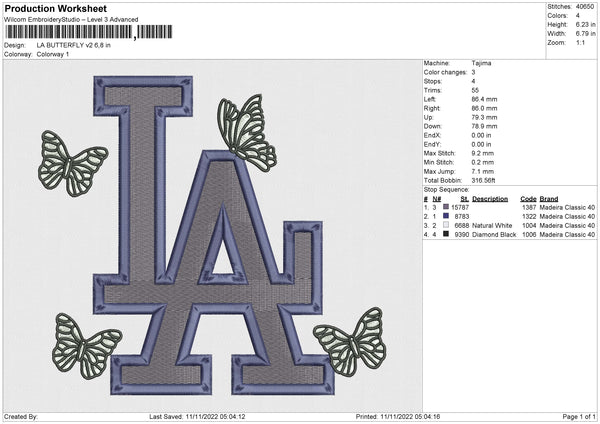Click the Natural White color swatch

click(x=446, y=225)
